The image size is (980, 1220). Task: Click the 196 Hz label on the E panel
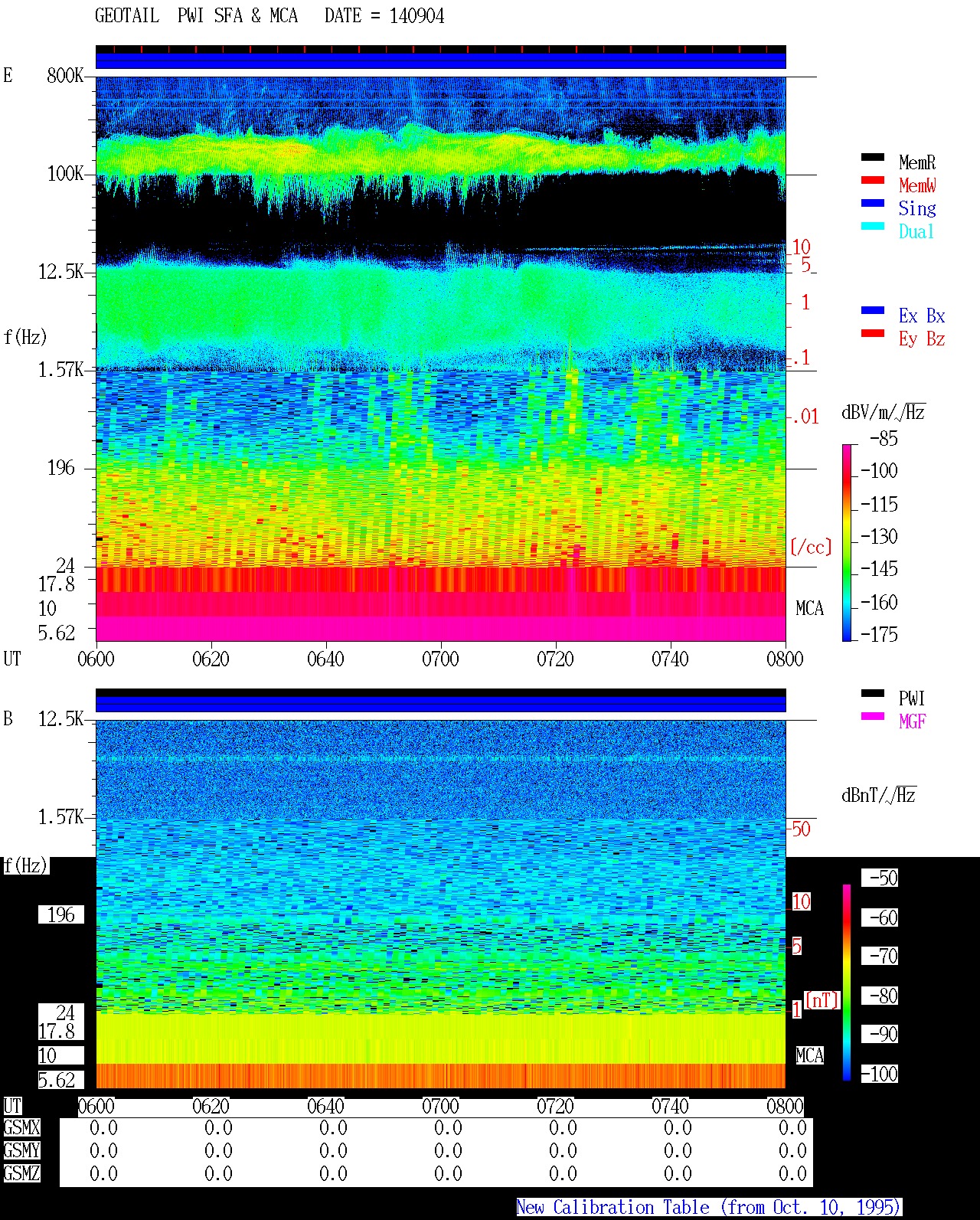pos(61,467)
